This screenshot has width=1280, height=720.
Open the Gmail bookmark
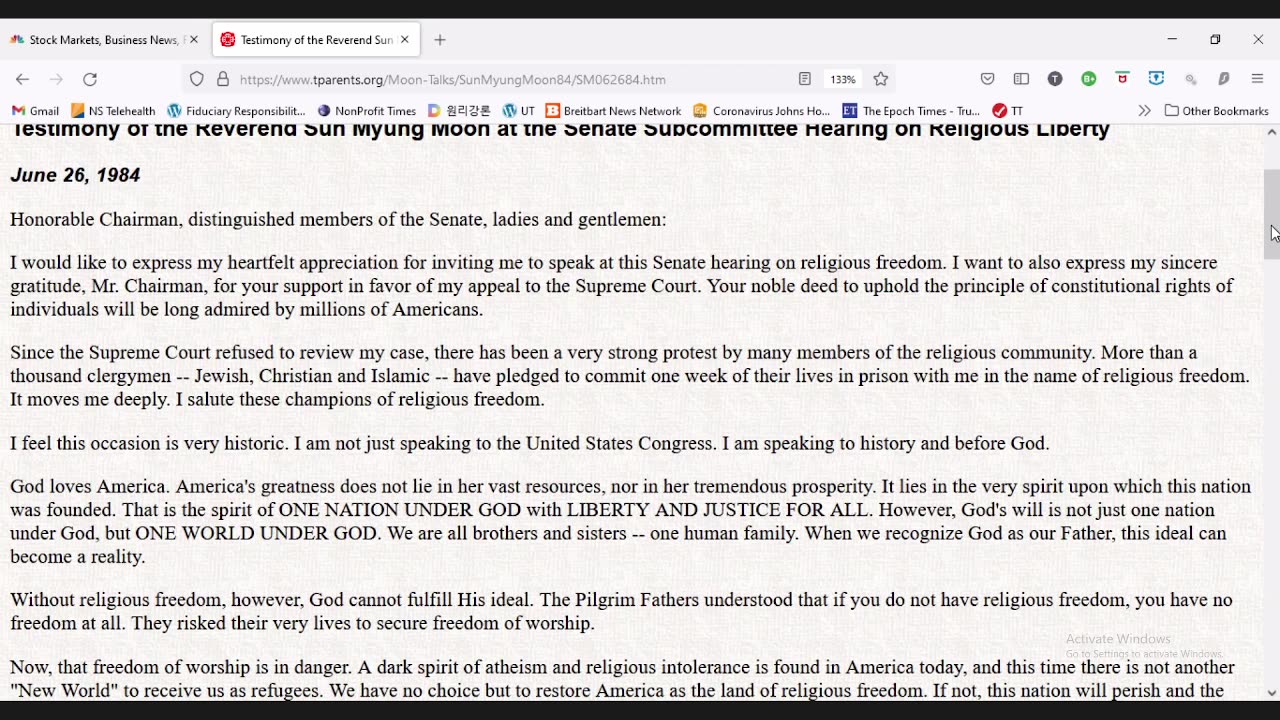click(x=35, y=111)
